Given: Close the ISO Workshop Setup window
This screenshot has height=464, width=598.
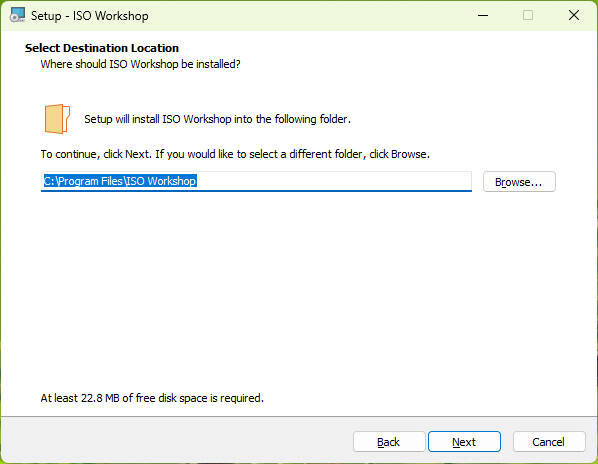Looking at the screenshot, I should pos(574,15).
